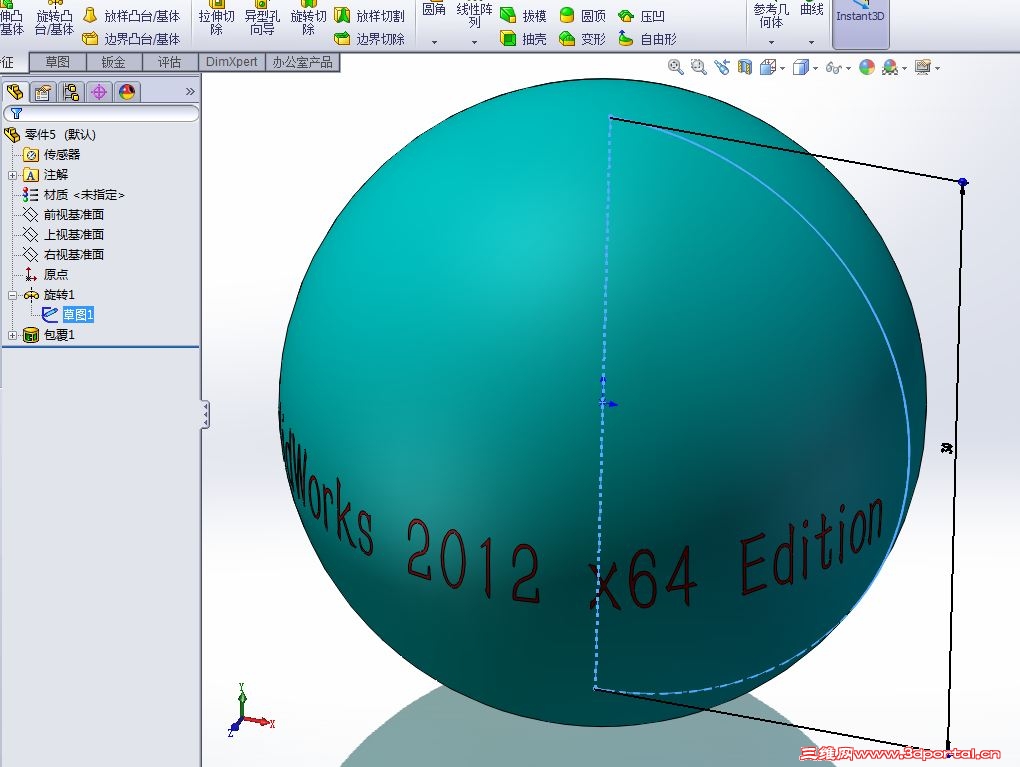Open the 异型孔向导 hole wizard

[262, 18]
